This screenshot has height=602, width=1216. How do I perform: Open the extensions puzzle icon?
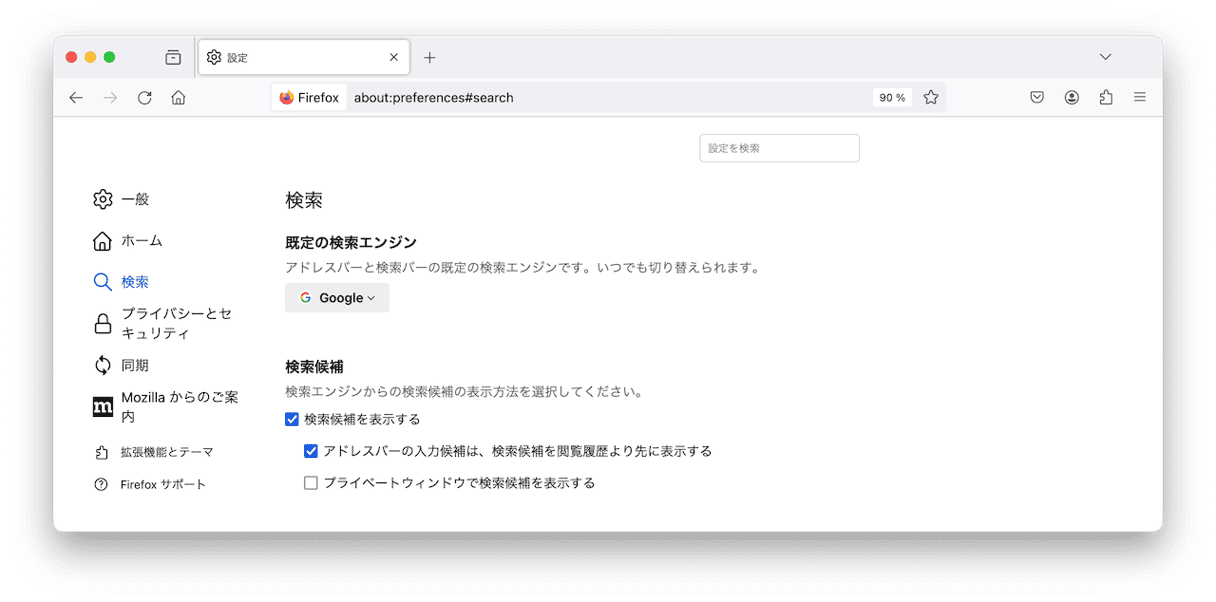coord(1105,98)
